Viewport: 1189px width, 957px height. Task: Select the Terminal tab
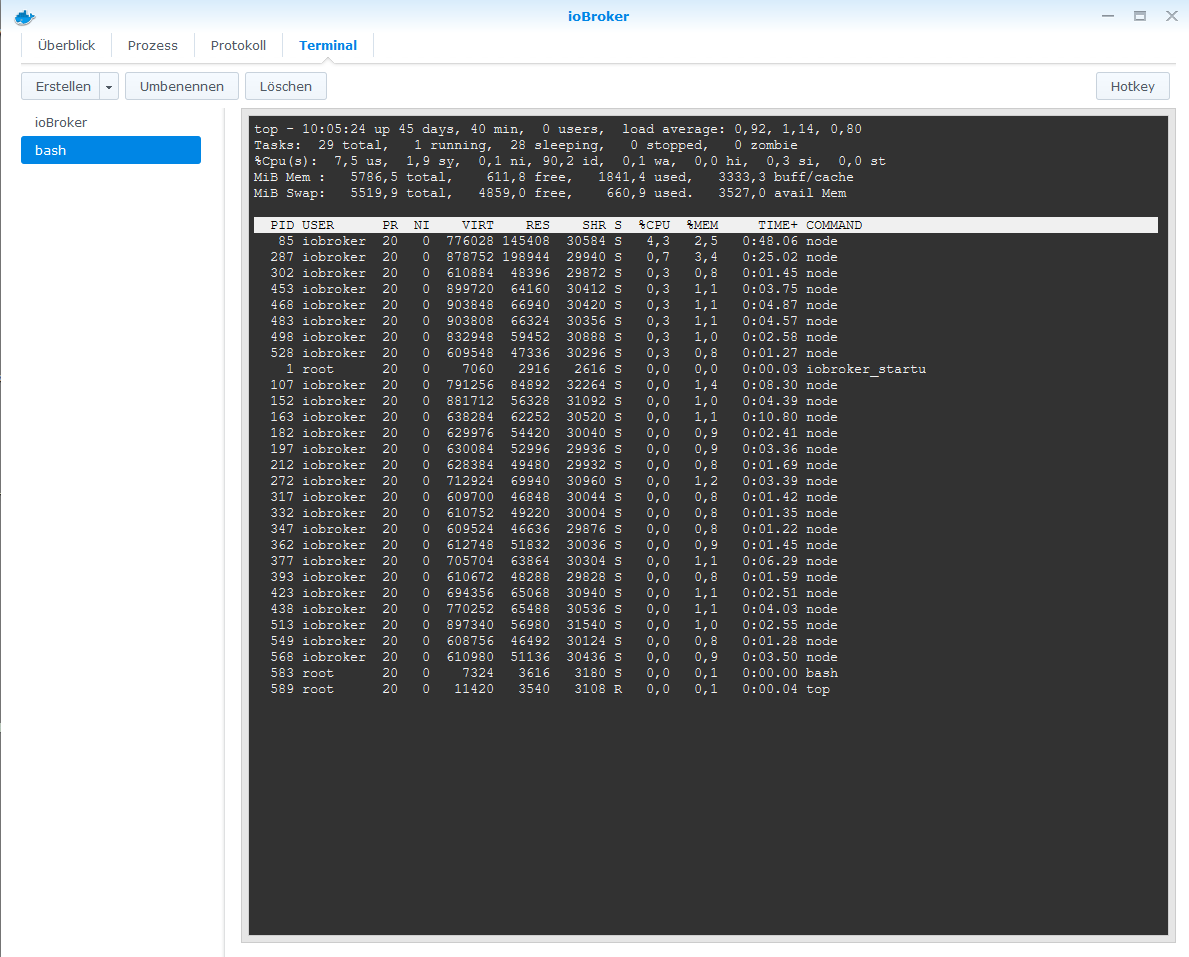coord(328,45)
